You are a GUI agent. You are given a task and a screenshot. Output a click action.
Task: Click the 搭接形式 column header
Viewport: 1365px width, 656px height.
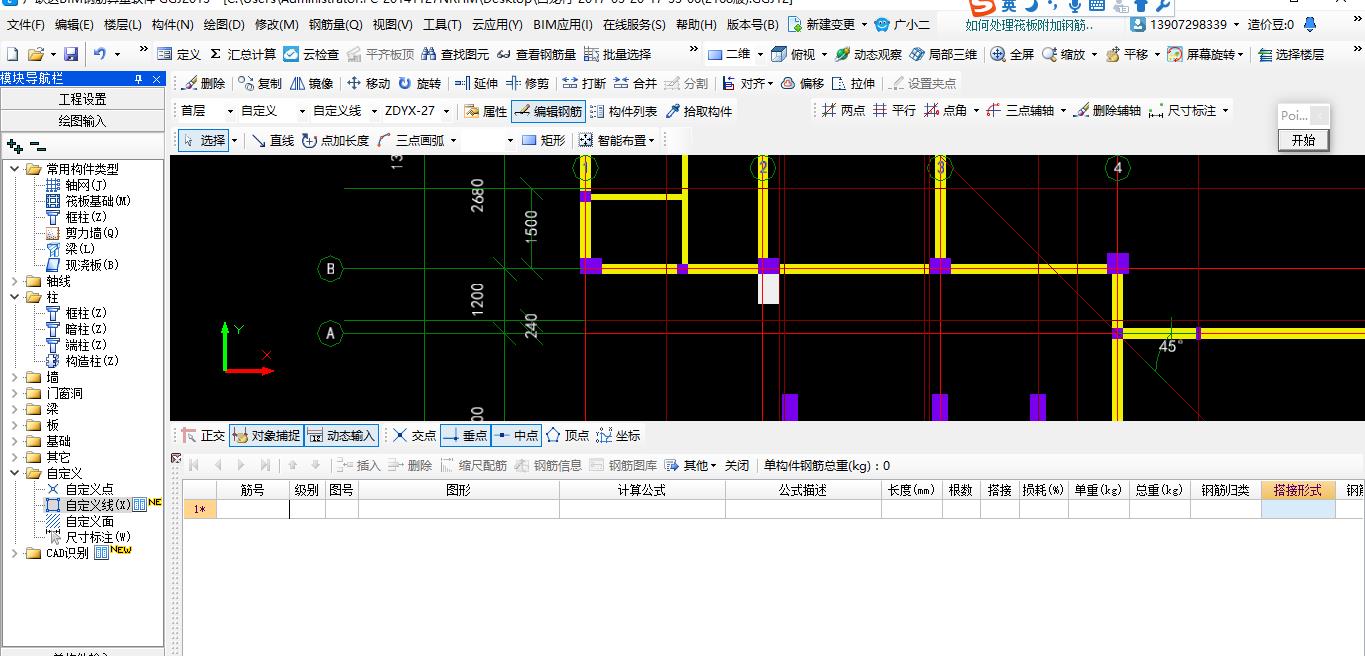1298,490
